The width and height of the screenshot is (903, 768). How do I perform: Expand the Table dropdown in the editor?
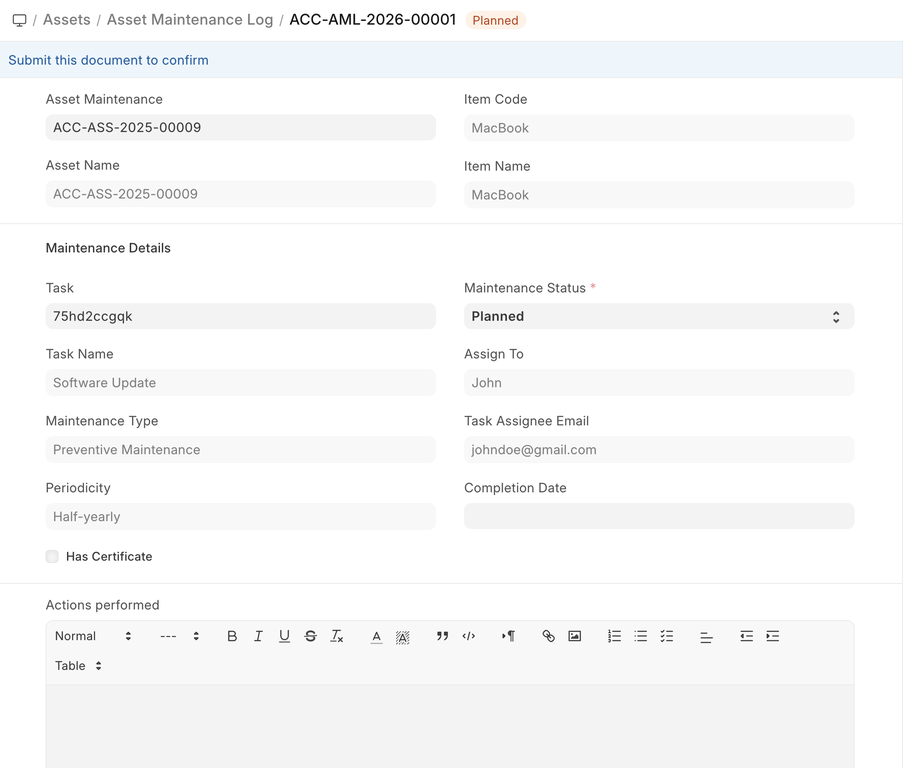(x=78, y=666)
